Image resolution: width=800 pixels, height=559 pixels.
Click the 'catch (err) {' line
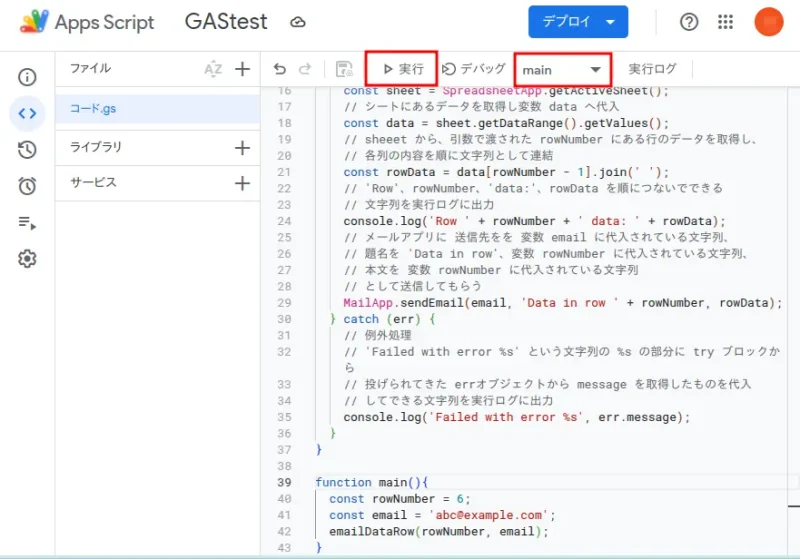coord(383,319)
